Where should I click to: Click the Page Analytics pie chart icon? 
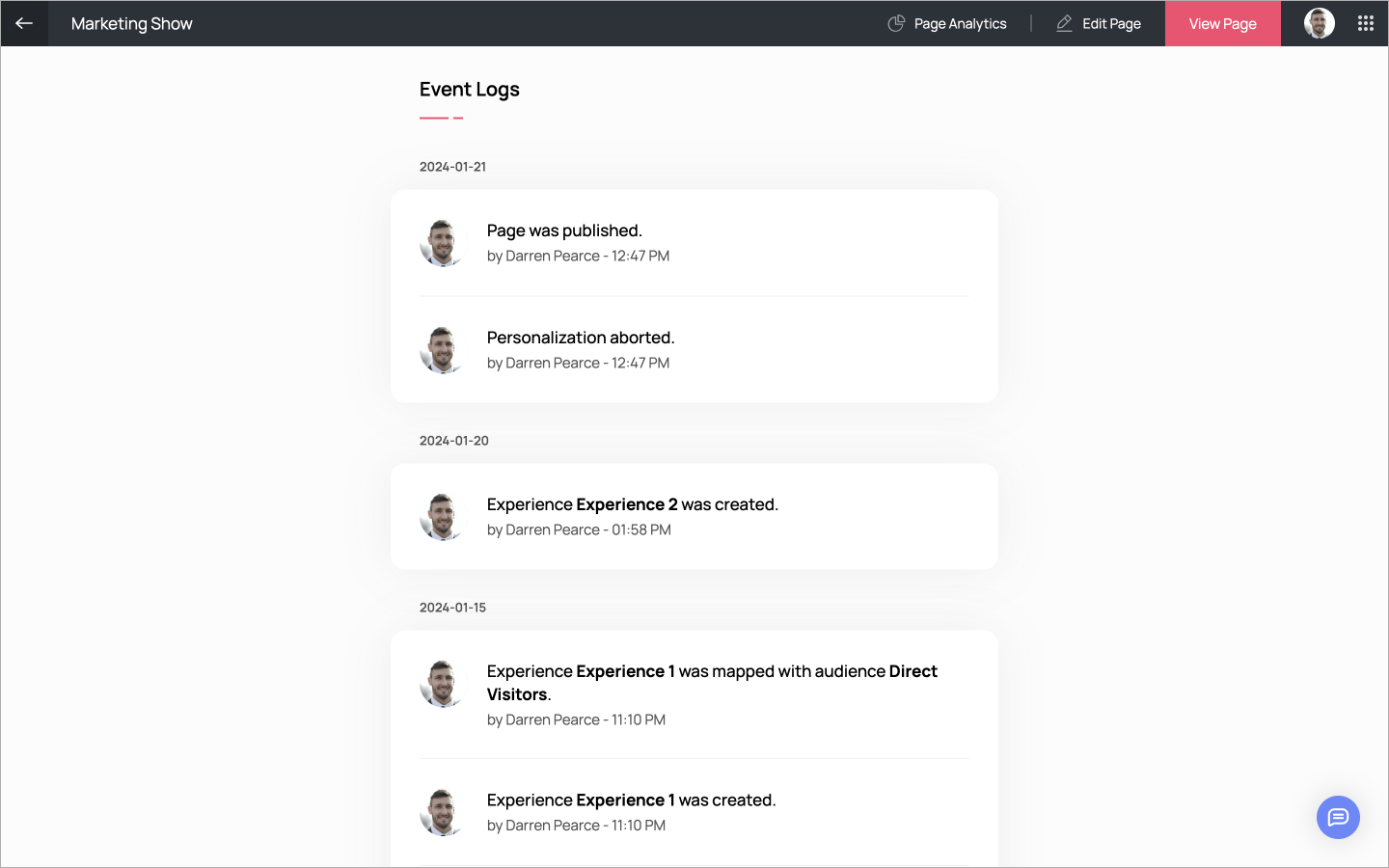[896, 23]
